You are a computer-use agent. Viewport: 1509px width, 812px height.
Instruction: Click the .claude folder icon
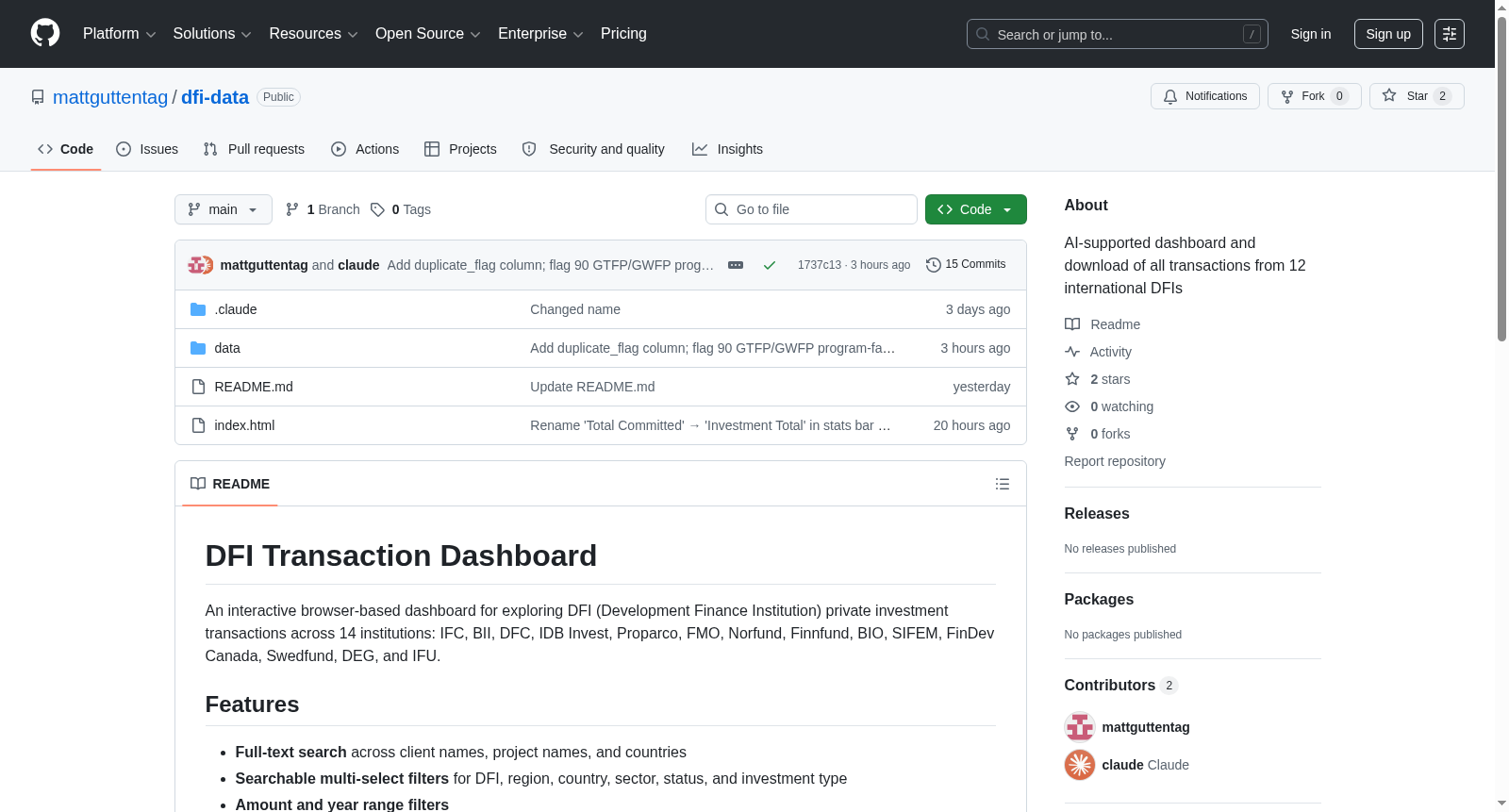(198, 309)
